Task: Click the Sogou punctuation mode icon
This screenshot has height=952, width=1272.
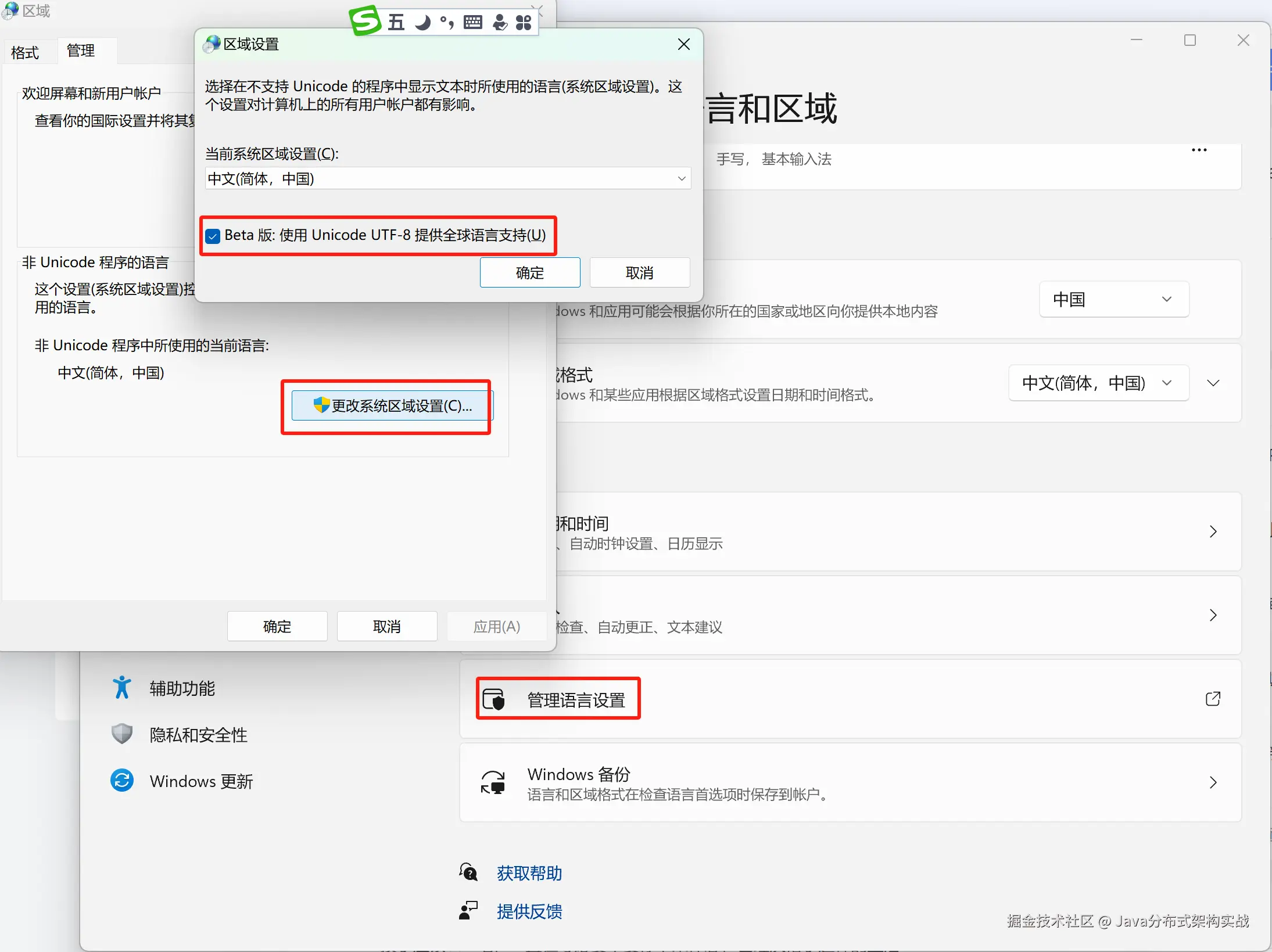Action: (x=447, y=23)
